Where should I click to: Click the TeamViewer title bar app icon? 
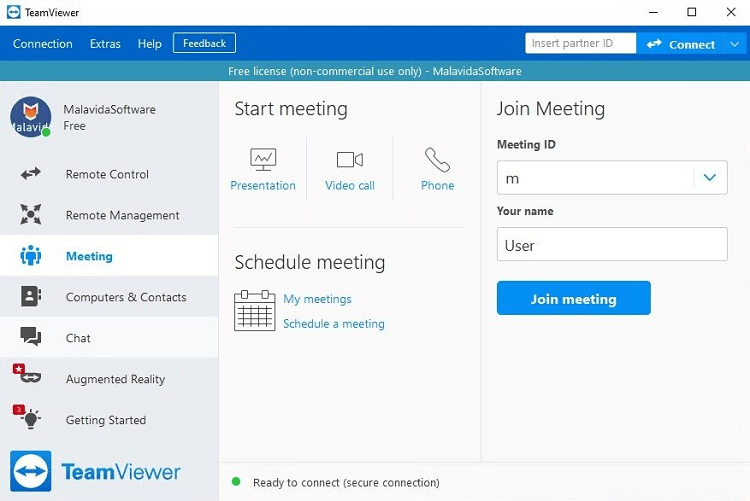(x=13, y=12)
